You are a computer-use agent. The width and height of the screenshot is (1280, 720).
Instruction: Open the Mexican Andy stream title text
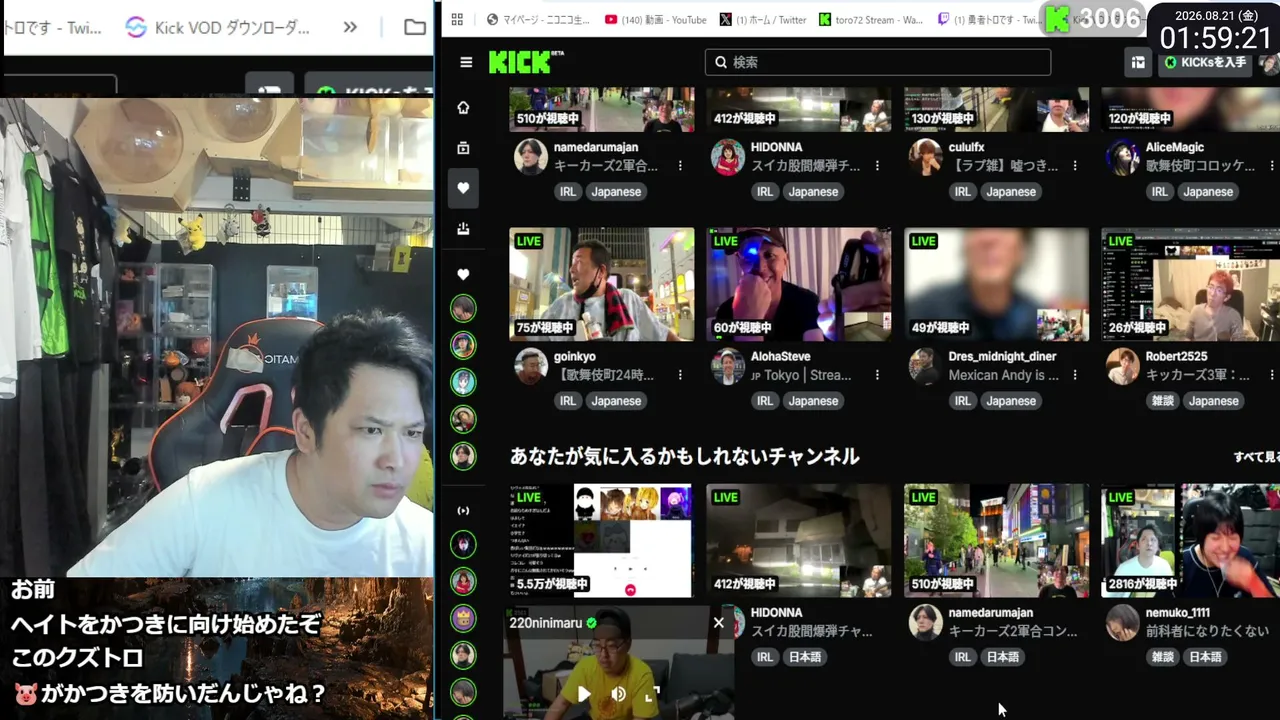1003,375
